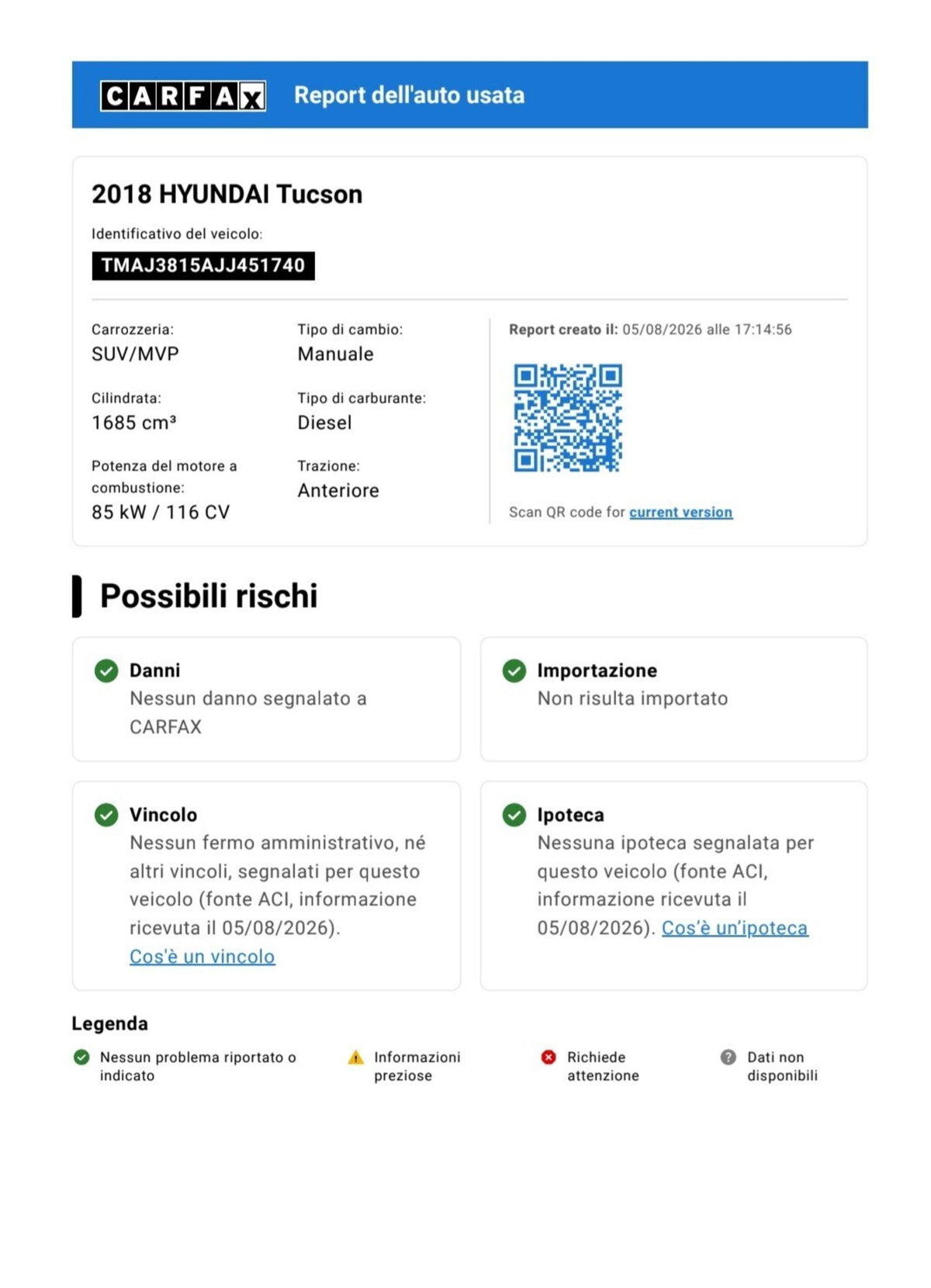Click the "Dati non disponibili" legend label

coord(782,1066)
